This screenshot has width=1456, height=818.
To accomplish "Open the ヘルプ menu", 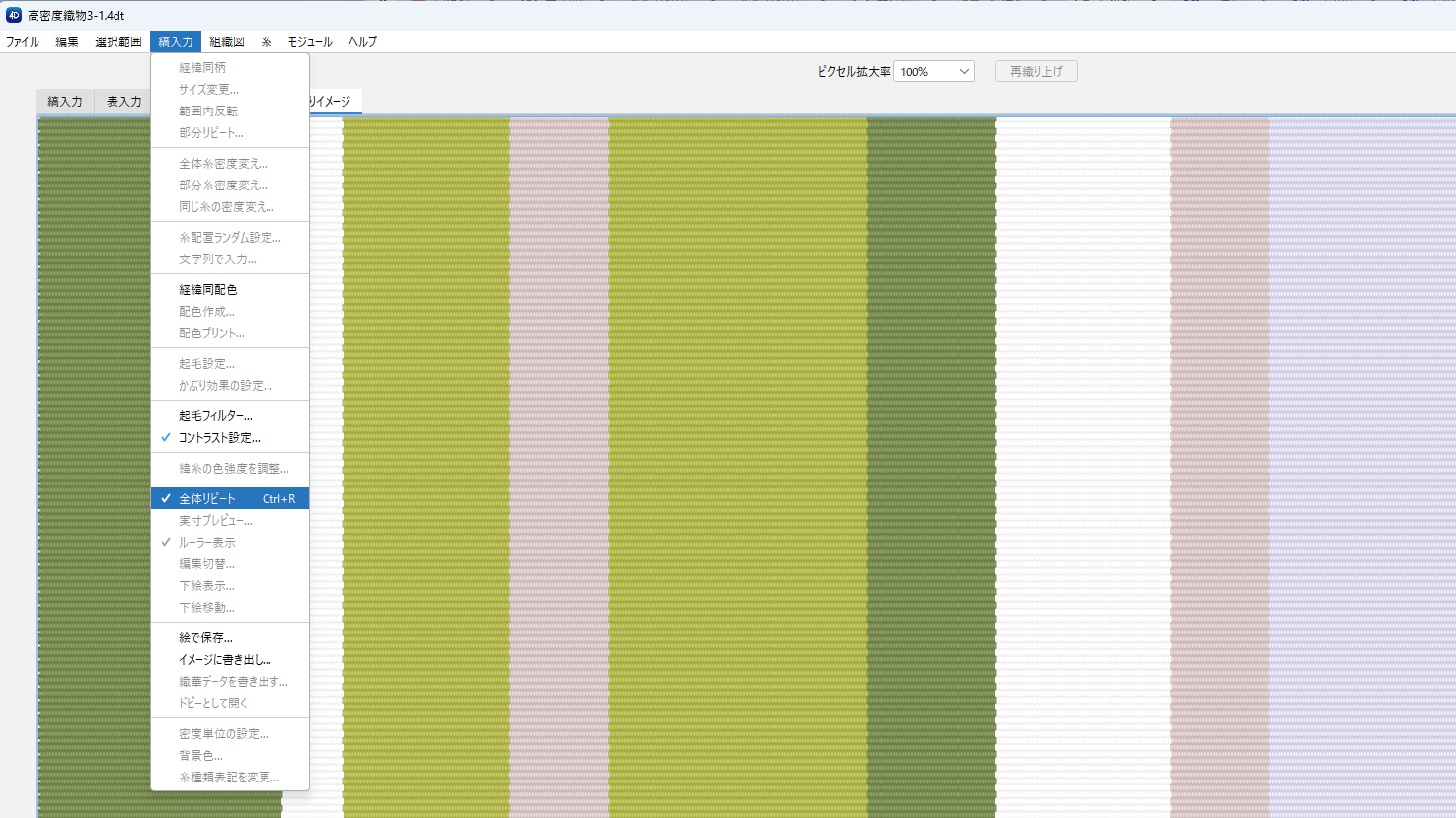I will click(x=362, y=42).
